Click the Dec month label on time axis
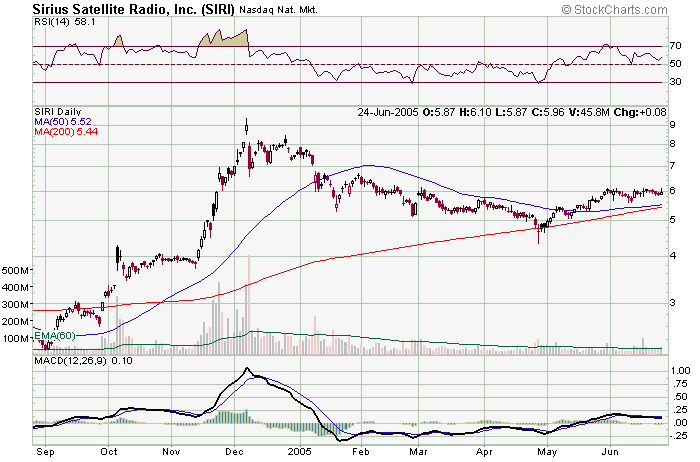 click(234, 452)
